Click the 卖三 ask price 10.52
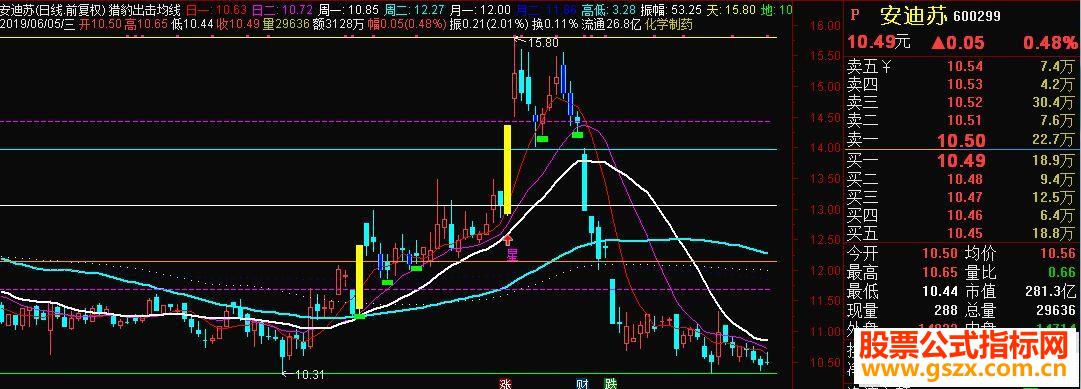Viewport: 1081px width, 389px height. click(963, 103)
